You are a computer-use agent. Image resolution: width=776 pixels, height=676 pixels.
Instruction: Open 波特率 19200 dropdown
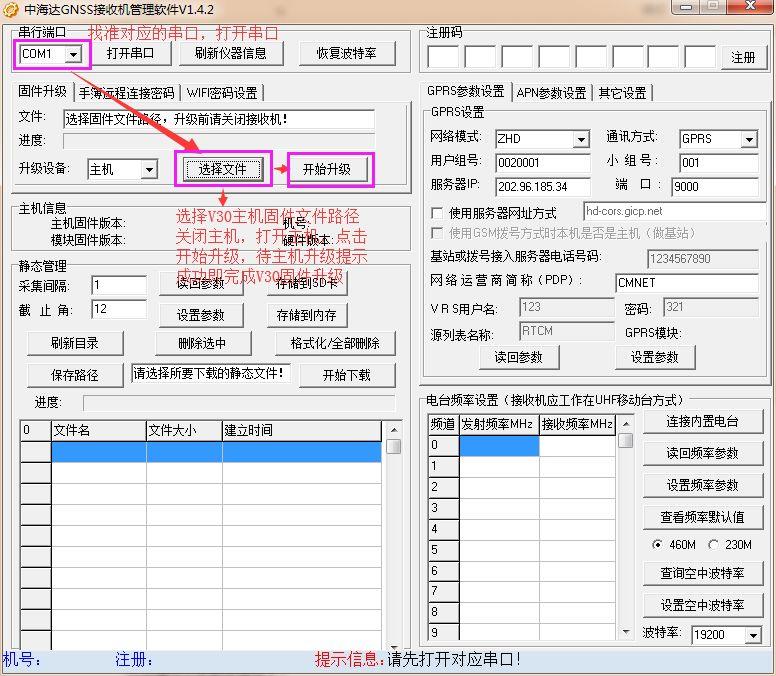point(753,635)
